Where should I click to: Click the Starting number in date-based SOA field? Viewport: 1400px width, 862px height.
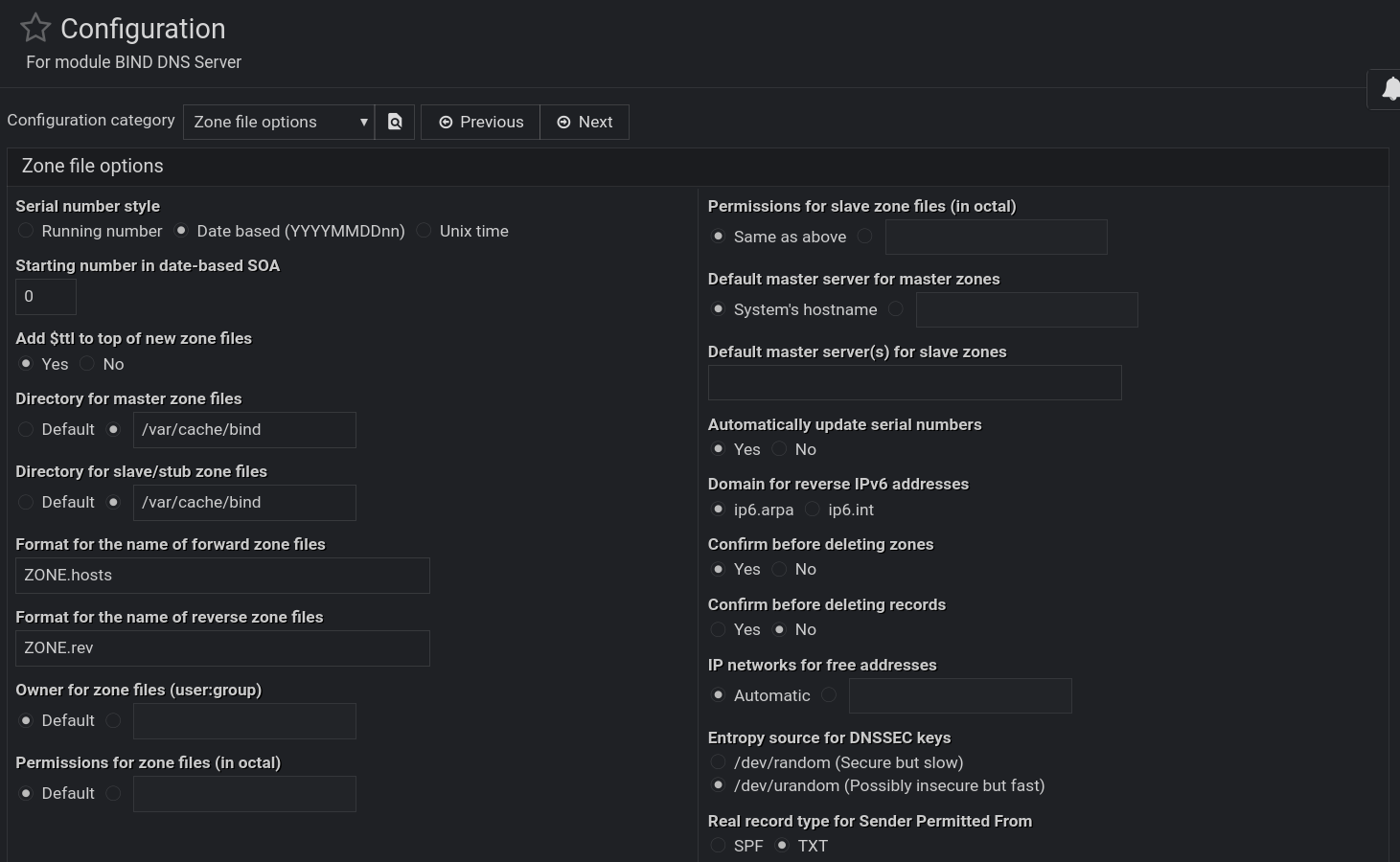click(46, 297)
